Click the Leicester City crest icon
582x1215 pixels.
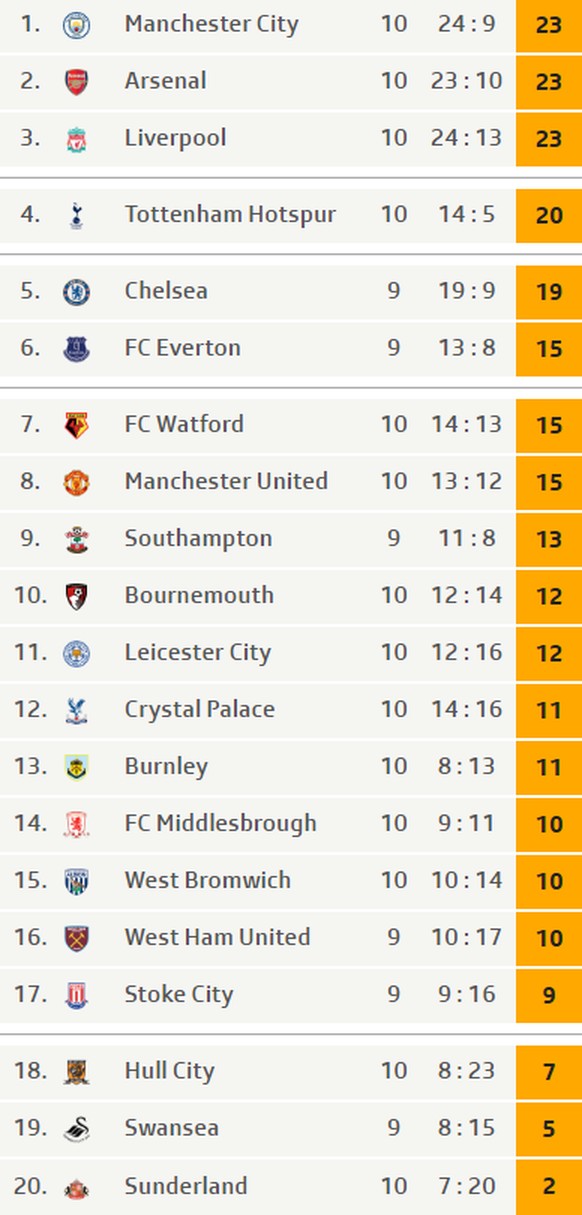[x=76, y=653]
